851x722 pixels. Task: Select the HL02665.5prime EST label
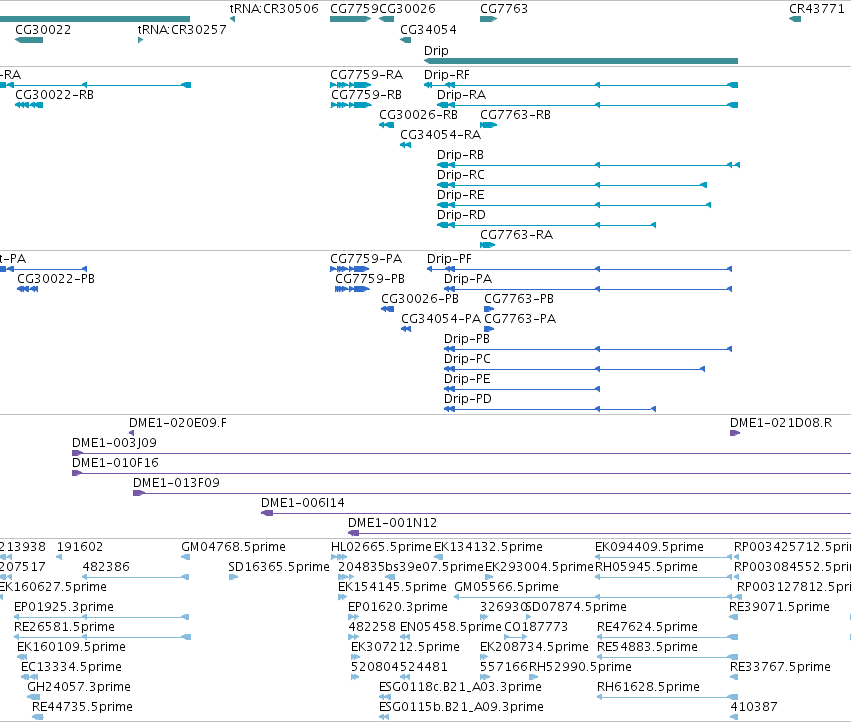pos(382,547)
